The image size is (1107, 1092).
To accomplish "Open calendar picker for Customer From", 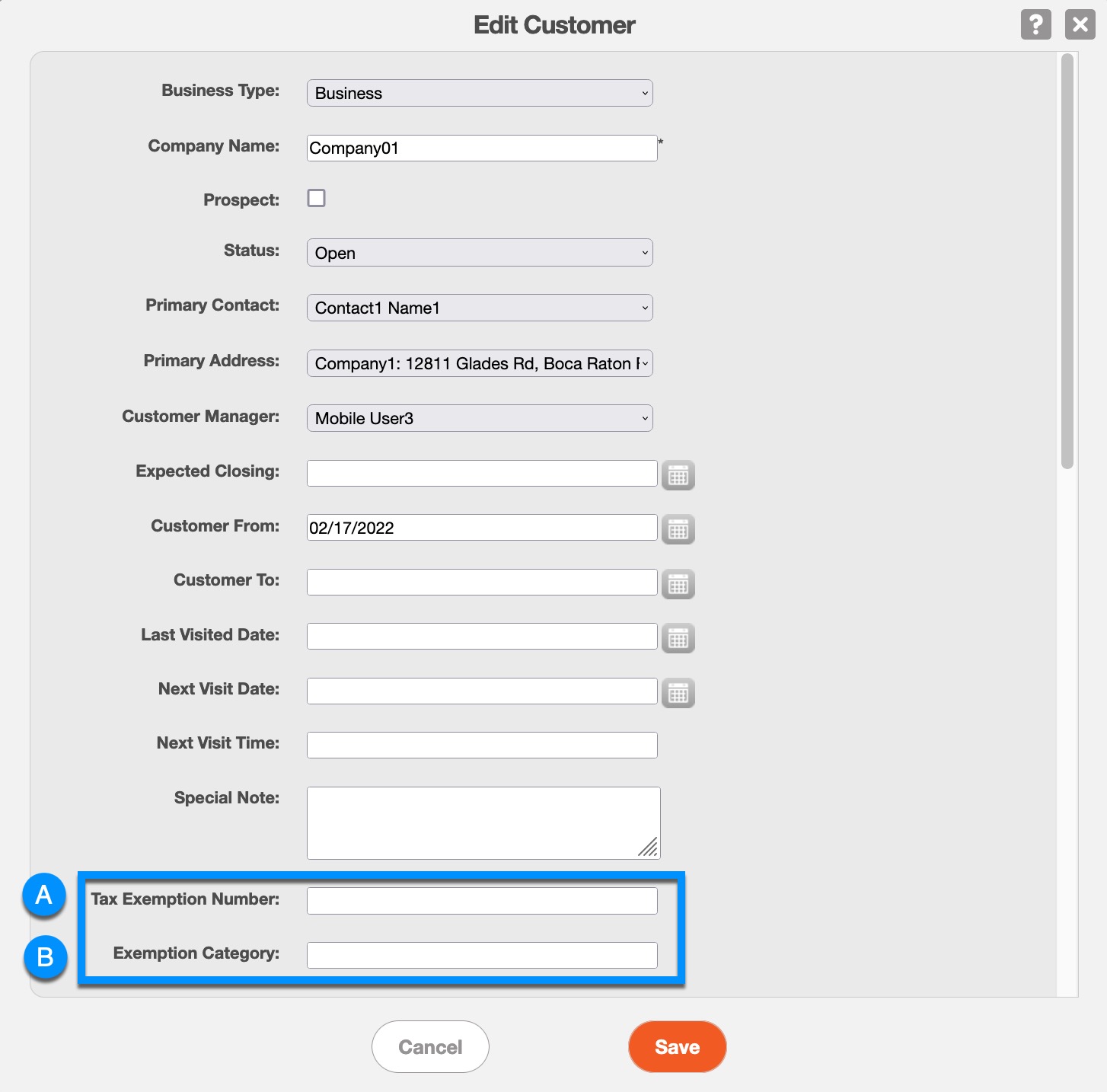I will [x=678, y=529].
